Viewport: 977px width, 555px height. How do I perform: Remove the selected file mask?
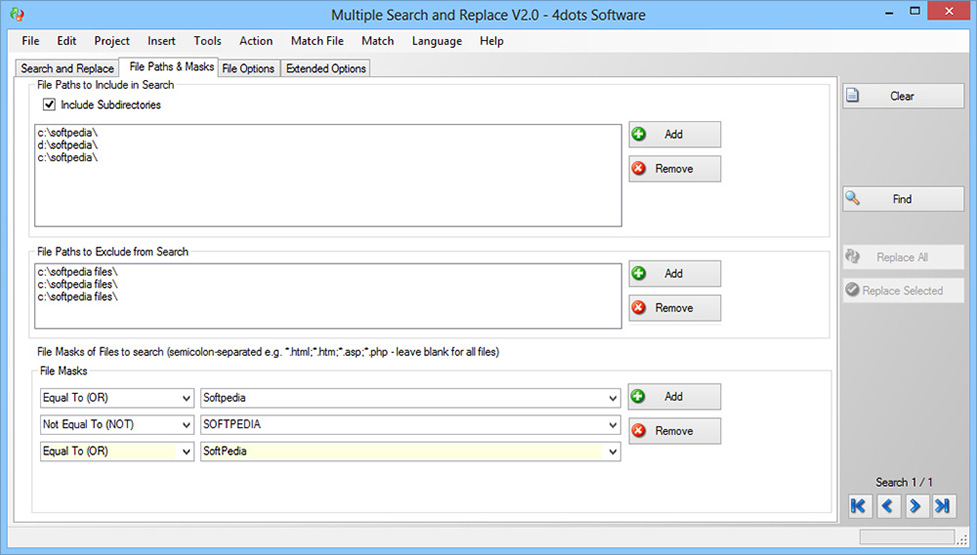tap(675, 431)
